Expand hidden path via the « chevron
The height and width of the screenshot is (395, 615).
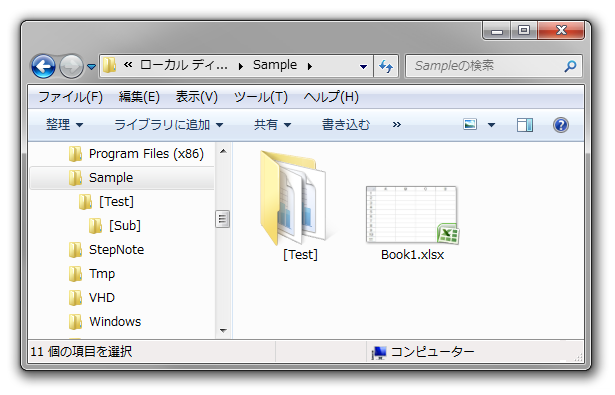(128, 65)
